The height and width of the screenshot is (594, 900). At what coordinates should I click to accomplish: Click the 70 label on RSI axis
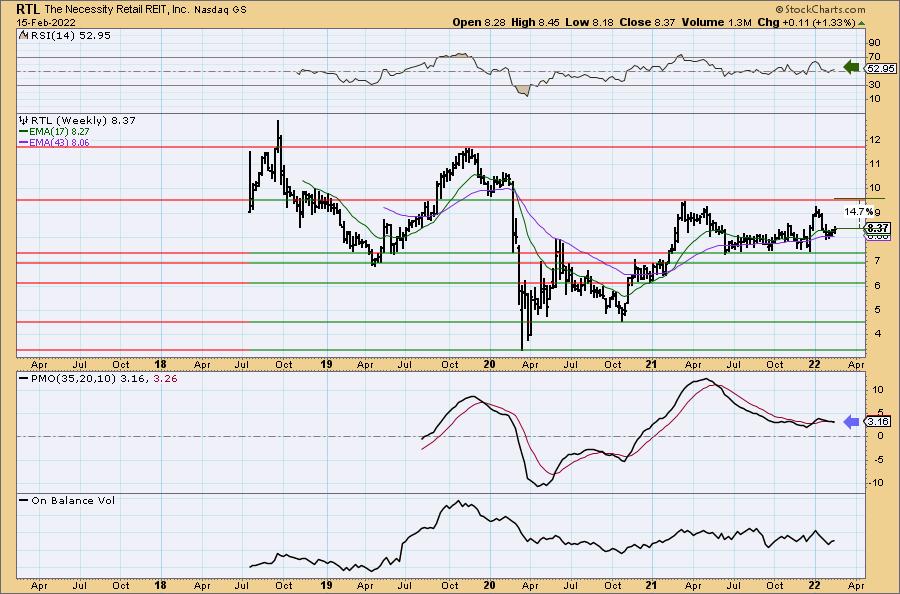click(874, 57)
